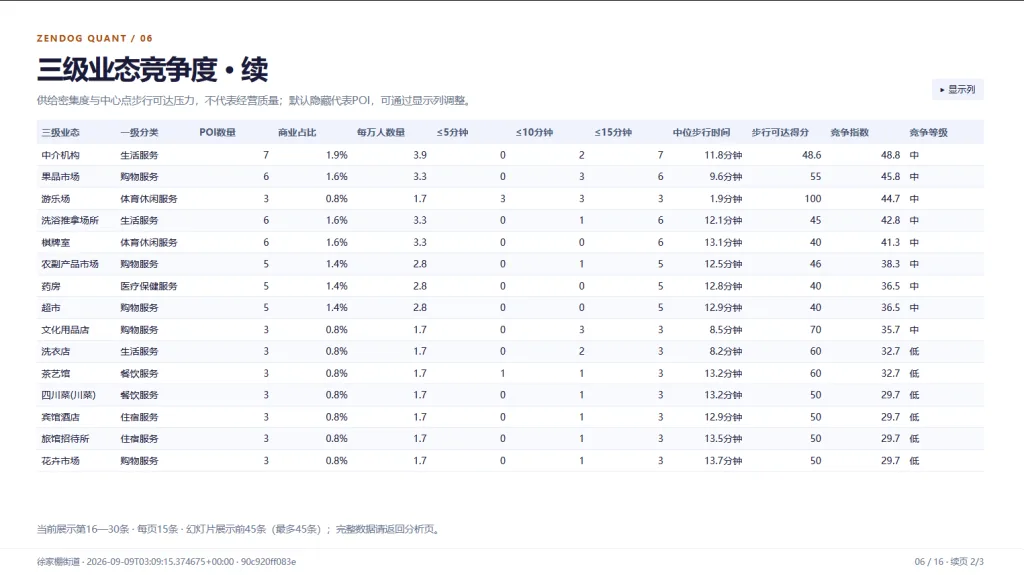This screenshot has height=575, width=1024.
Task: Select the 游乐场 row name
Action: coord(56,199)
